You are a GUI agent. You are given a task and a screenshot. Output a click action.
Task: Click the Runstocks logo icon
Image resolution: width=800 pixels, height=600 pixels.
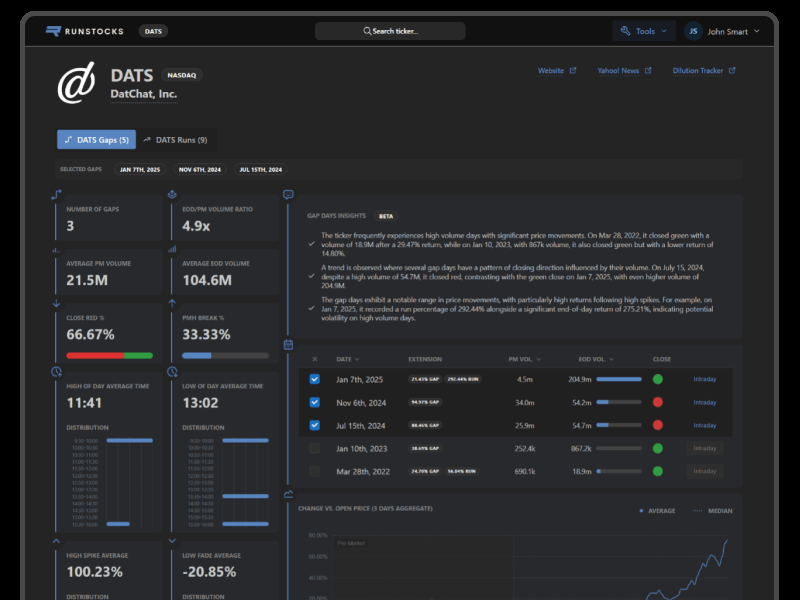pos(53,31)
